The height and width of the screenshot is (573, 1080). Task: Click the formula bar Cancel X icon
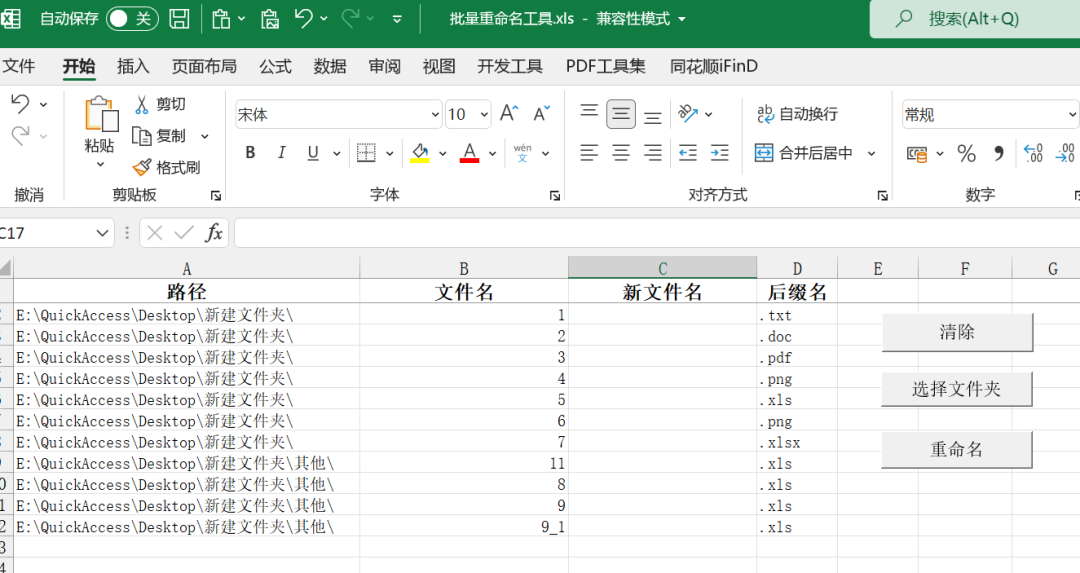pos(155,233)
